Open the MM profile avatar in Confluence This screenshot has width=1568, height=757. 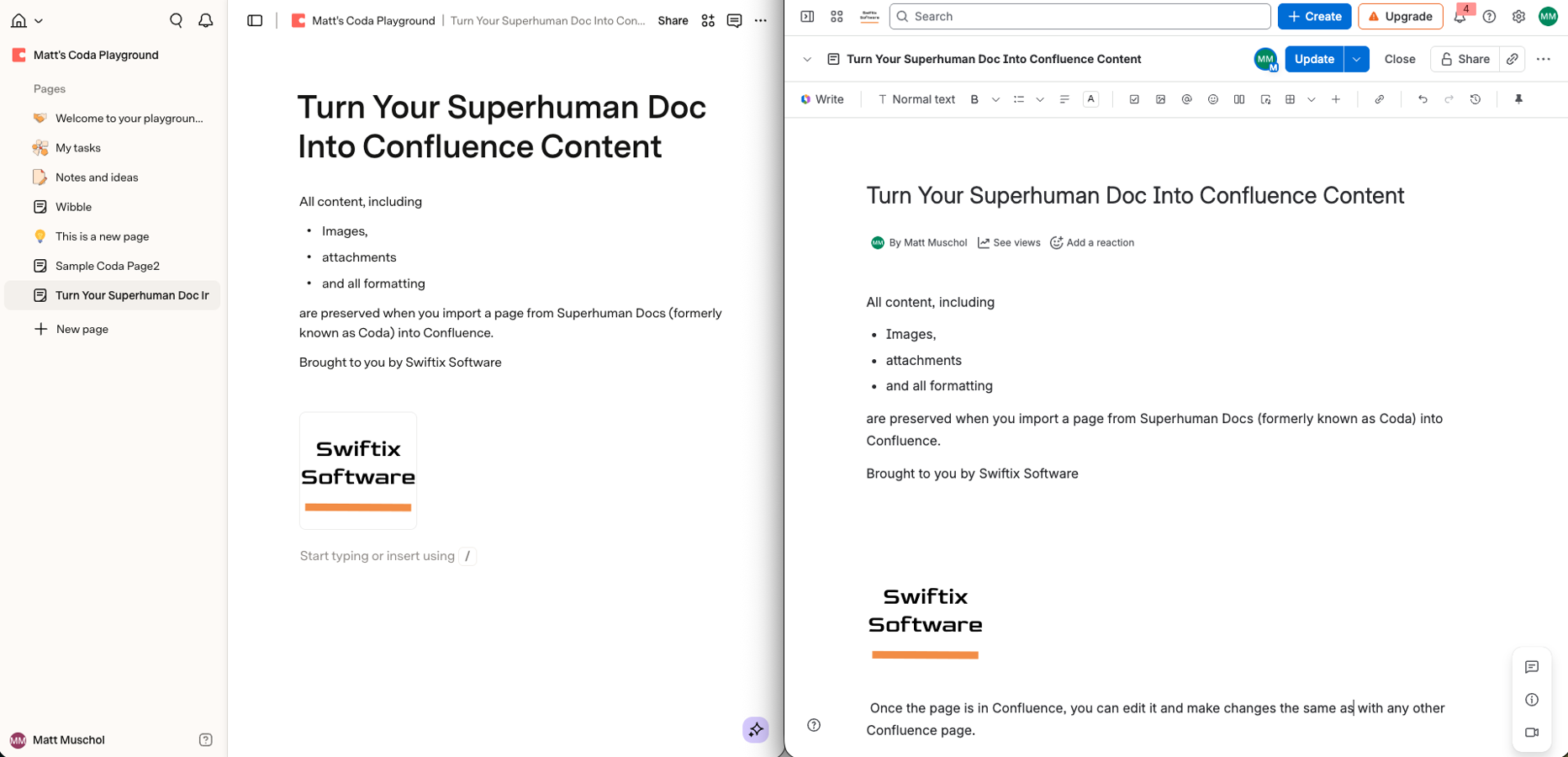(x=1548, y=16)
